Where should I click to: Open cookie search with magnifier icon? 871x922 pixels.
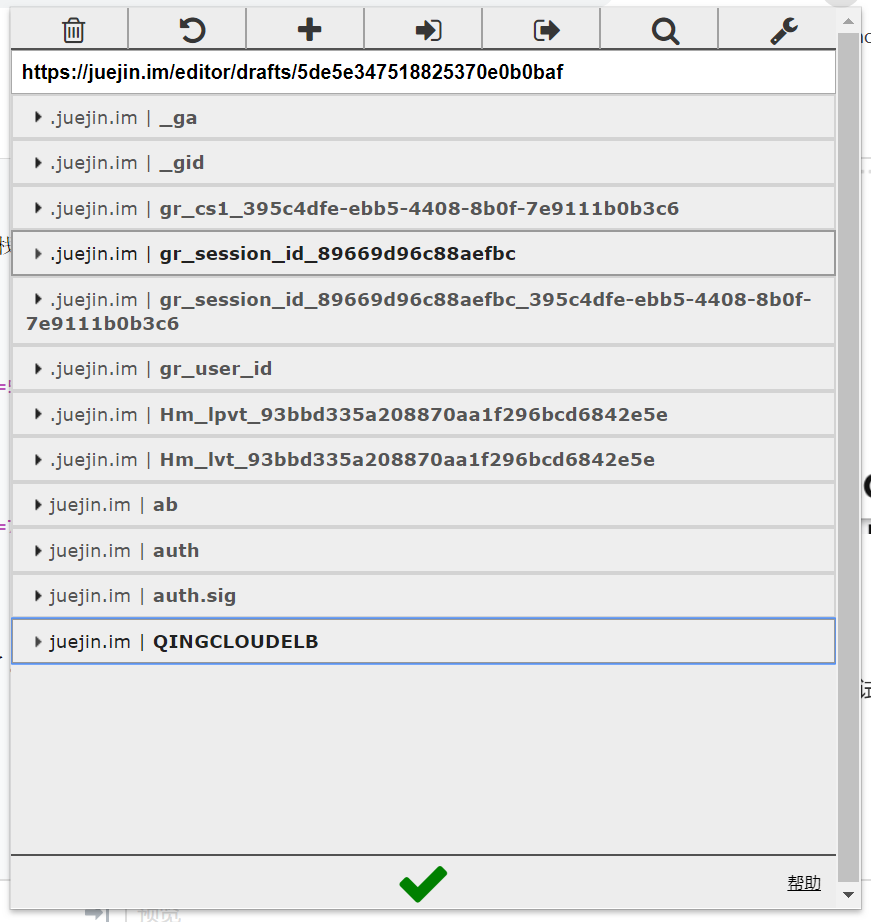(x=665, y=31)
